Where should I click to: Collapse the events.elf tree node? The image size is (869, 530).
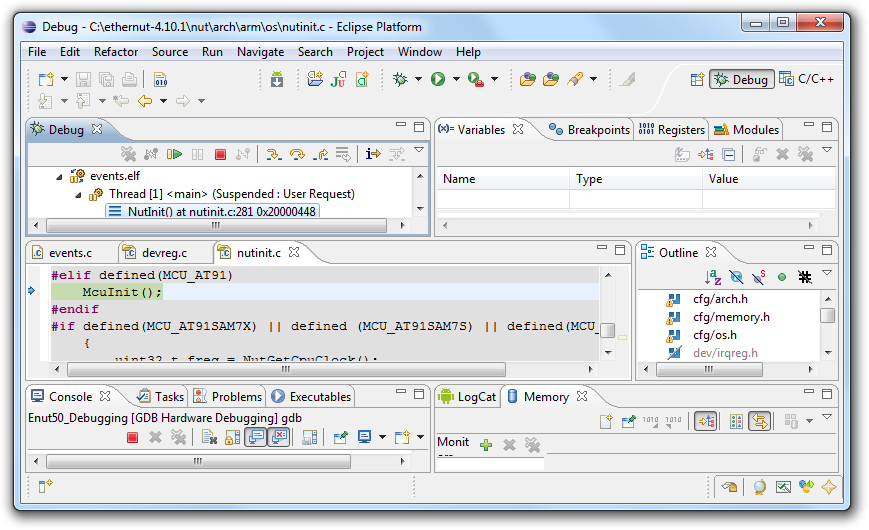coord(60,176)
